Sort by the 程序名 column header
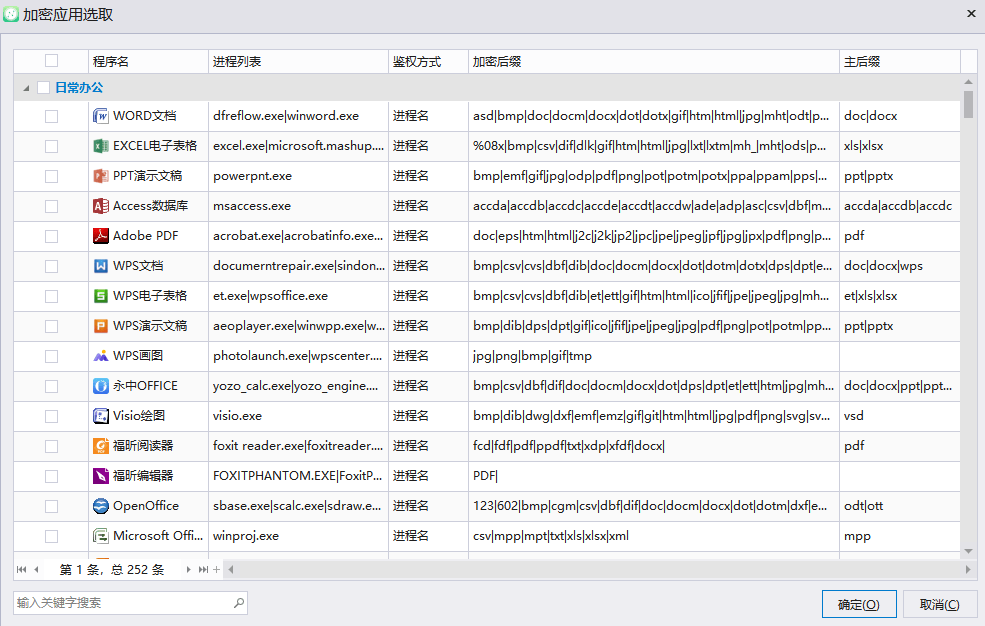This screenshot has width=985, height=626. coord(148,62)
